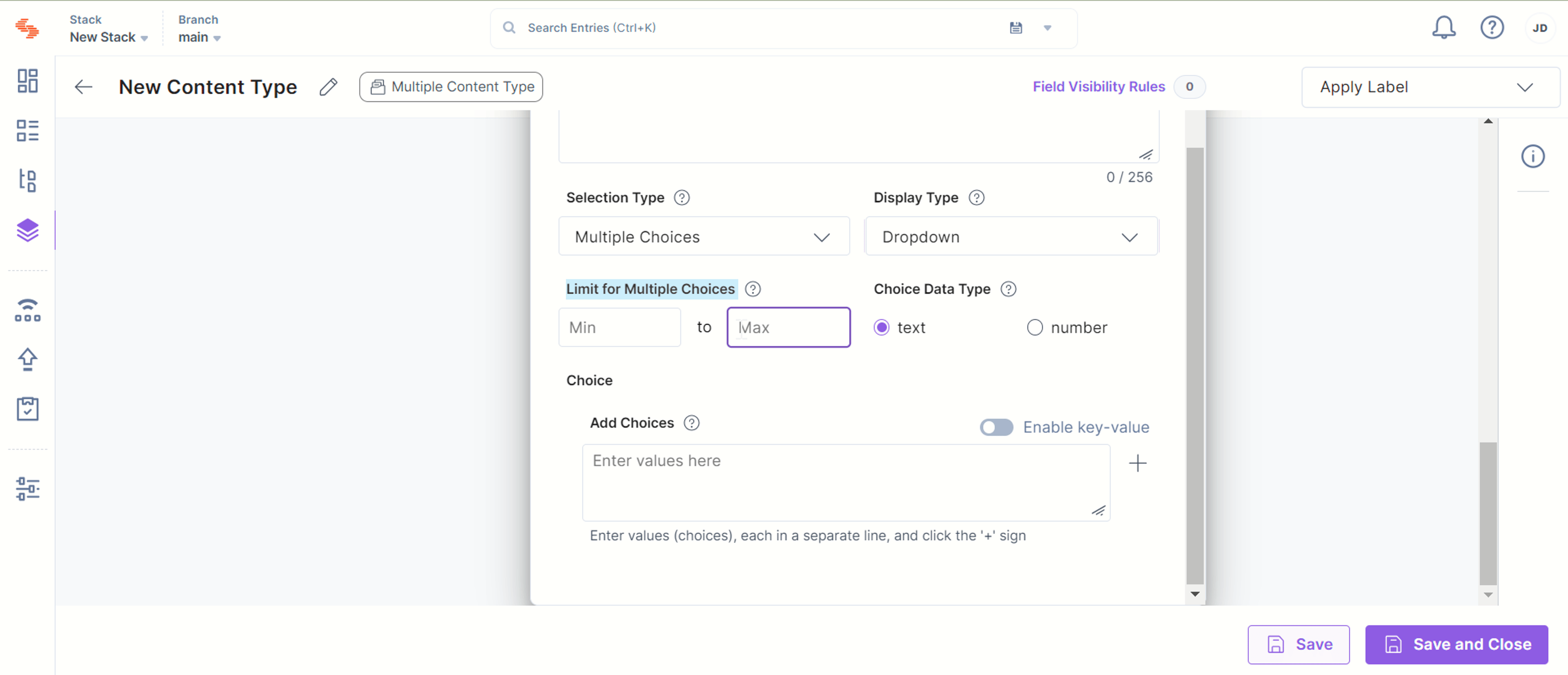Screen dimensions: 1568x675
Task: Click the Max limit input field
Action: point(788,328)
